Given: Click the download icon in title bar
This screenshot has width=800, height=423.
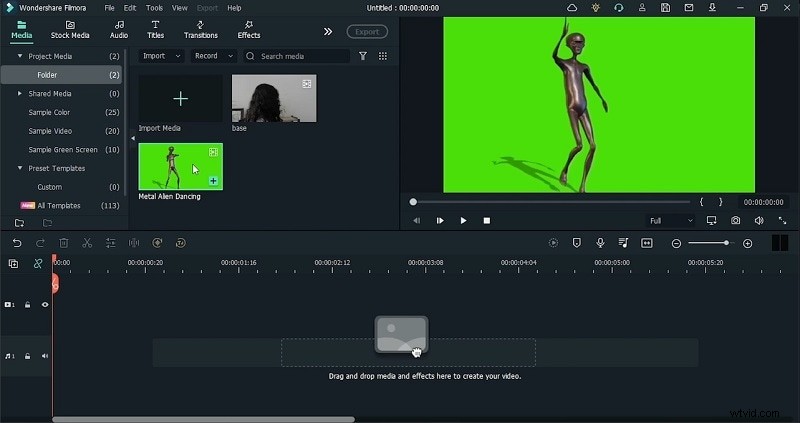Looking at the screenshot, I should tap(712, 8).
